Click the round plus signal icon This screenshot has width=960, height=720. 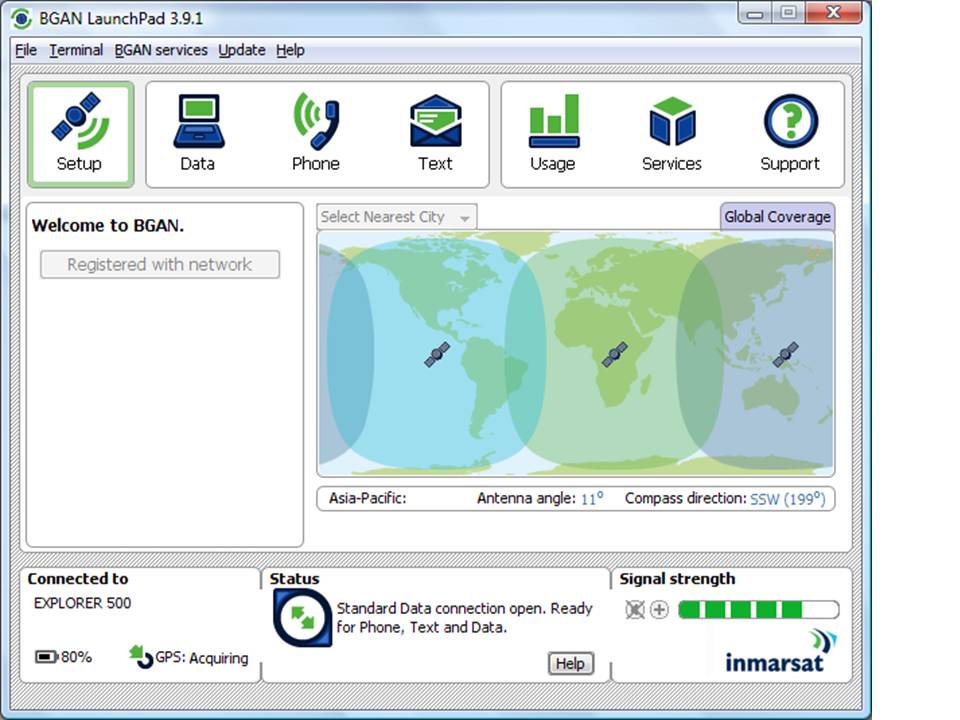(659, 610)
